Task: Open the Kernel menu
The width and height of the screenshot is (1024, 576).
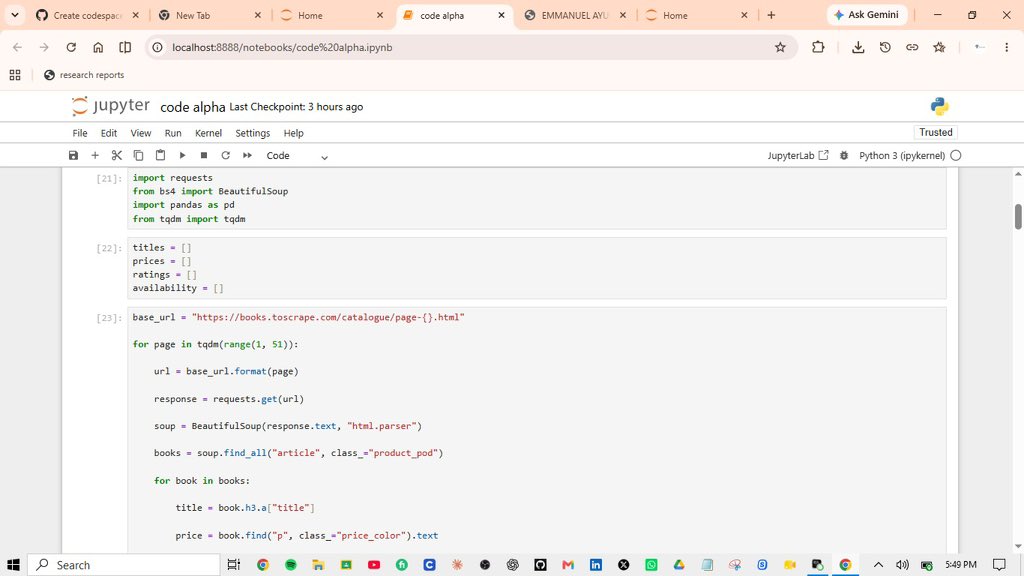Action: [x=208, y=133]
